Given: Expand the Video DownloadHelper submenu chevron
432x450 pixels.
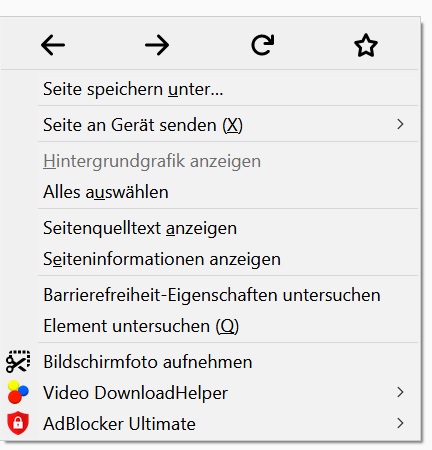Looking at the screenshot, I should click(400, 392).
